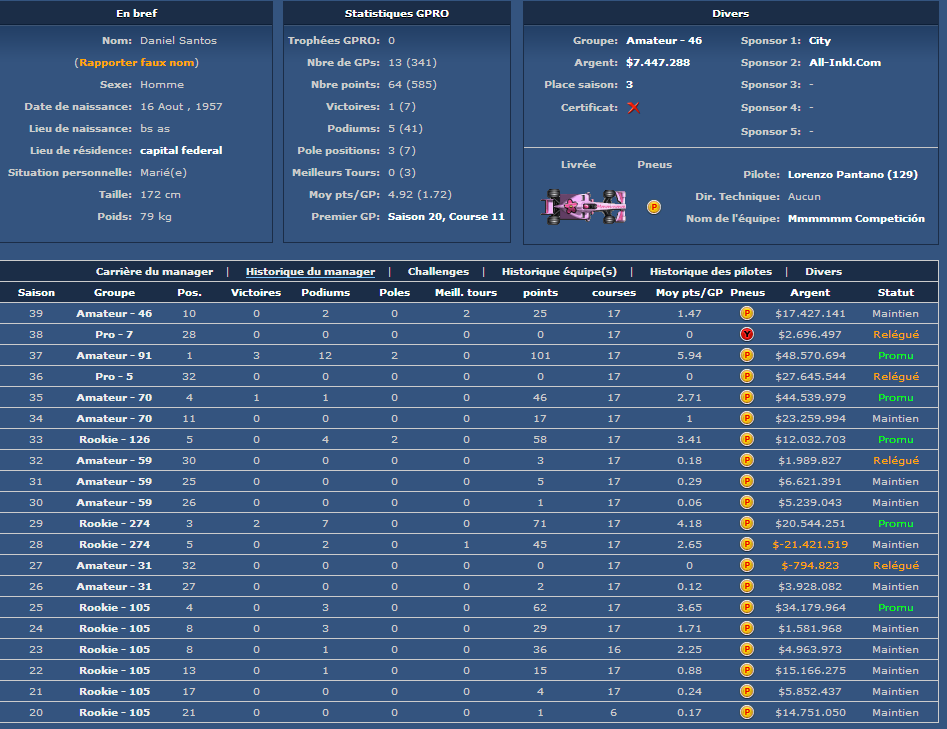Click the Moy pts/GP column header
This screenshot has width=947, height=729.
tap(689, 292)
